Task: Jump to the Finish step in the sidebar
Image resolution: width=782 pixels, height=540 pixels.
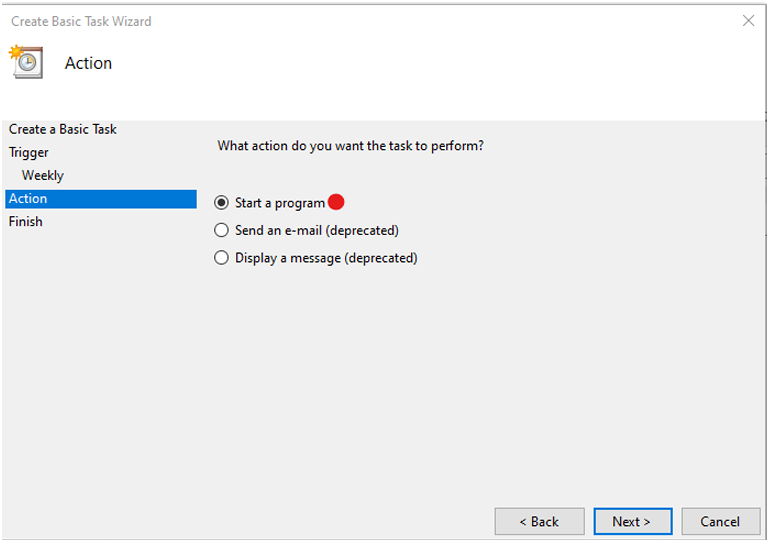Action: coord(25,221)
